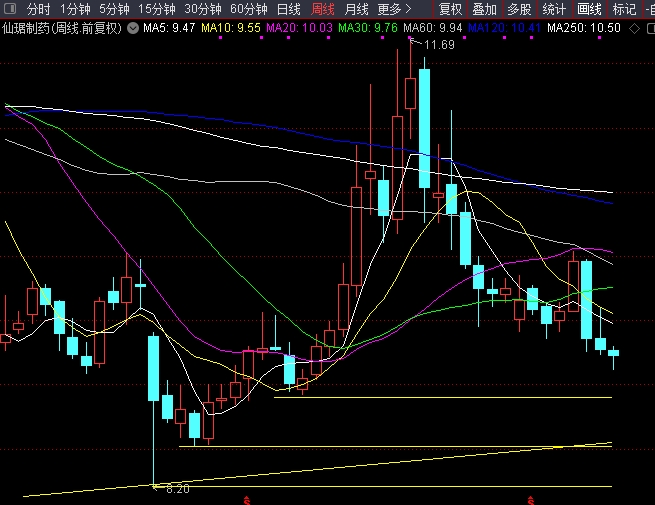Click the panel layout icon at top-left
Viewport: 655px width, 505px height.
pos(10,8)
